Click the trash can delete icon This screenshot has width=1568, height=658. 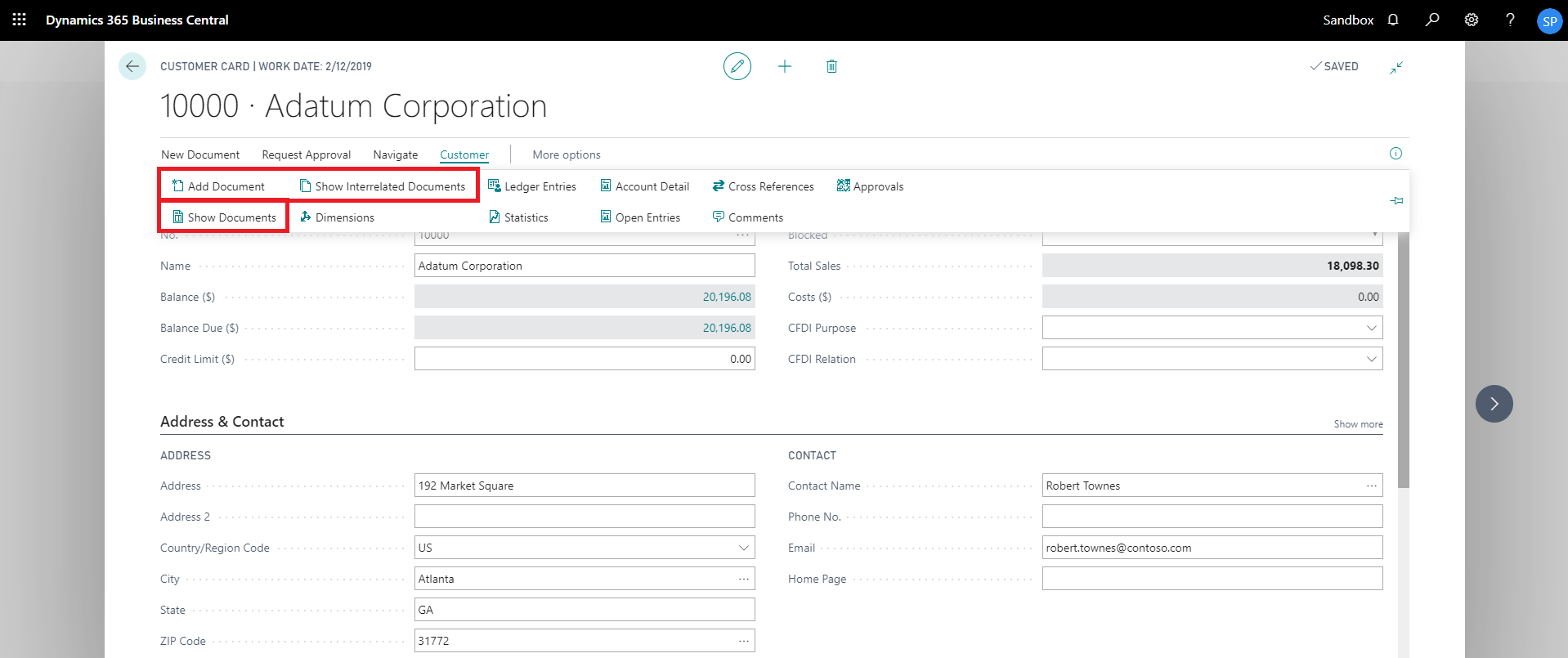pos(831,66)
